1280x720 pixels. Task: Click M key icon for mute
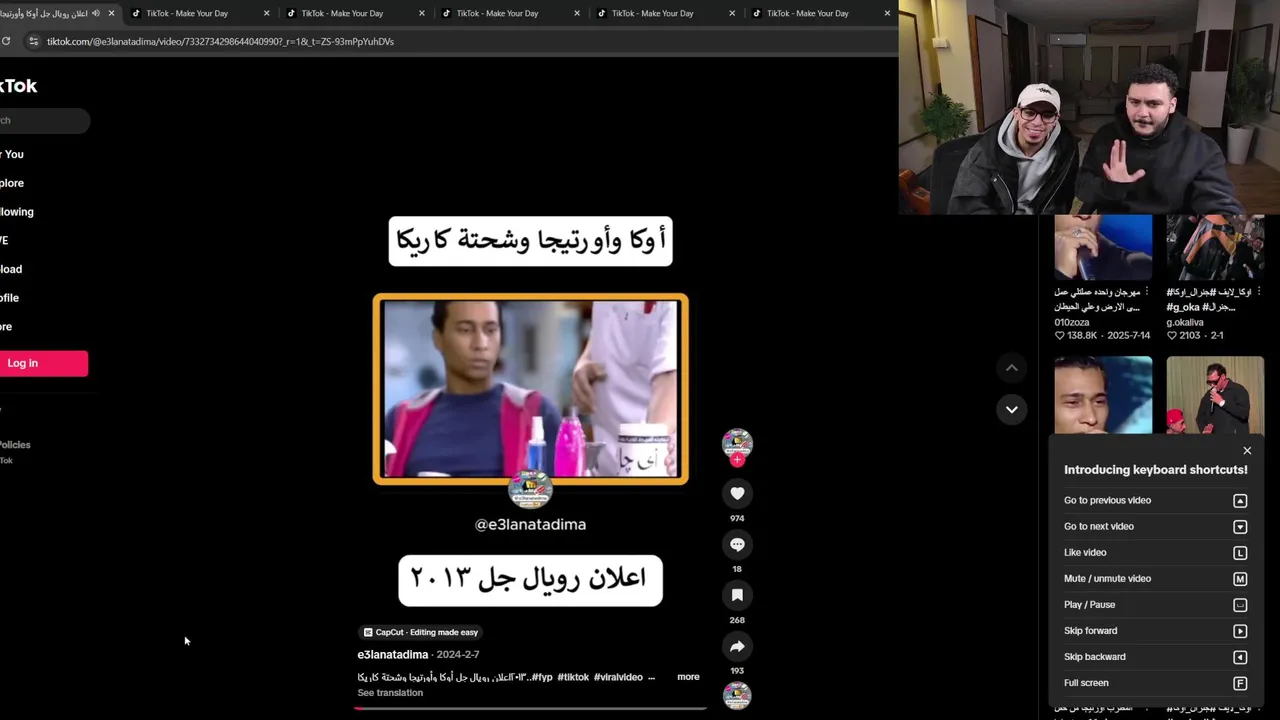[x=1240, y=578]
